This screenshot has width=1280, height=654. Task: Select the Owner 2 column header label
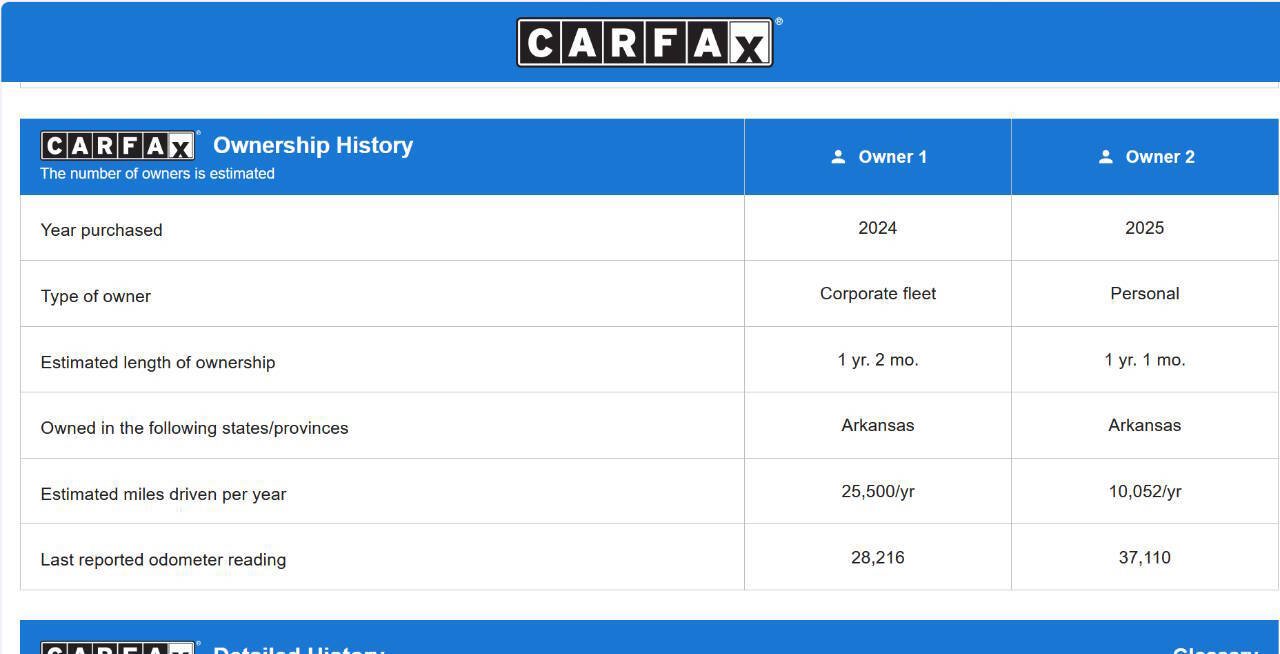pyautogui.click(x=1160, y=157)
